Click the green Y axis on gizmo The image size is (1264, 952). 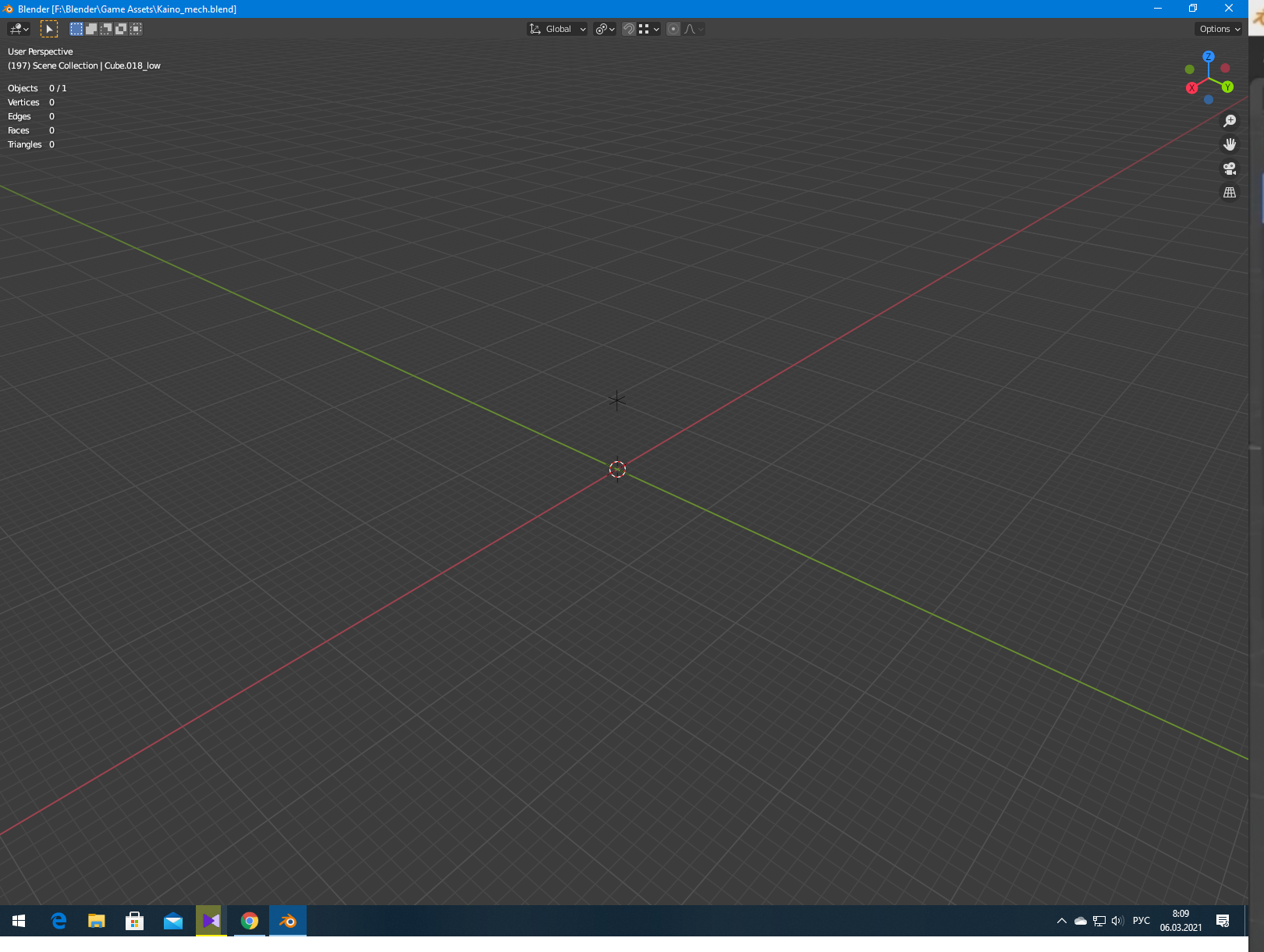coord(1227,87)
